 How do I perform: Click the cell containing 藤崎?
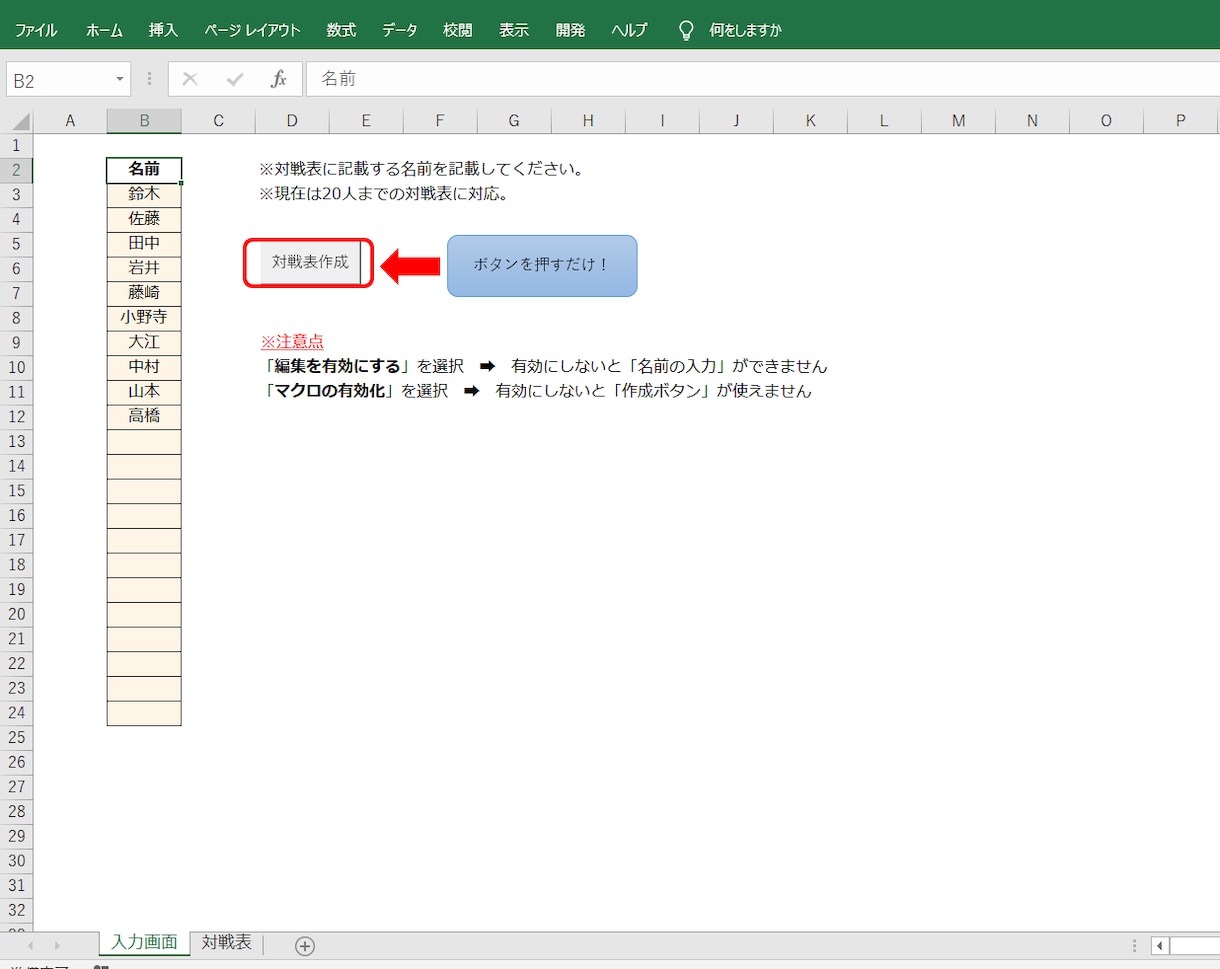pos(144,293)
